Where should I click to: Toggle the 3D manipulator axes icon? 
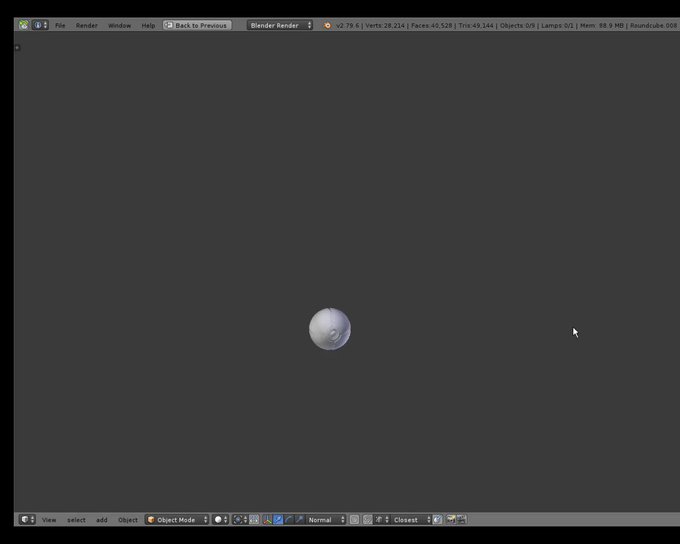[x=267, y=520]
